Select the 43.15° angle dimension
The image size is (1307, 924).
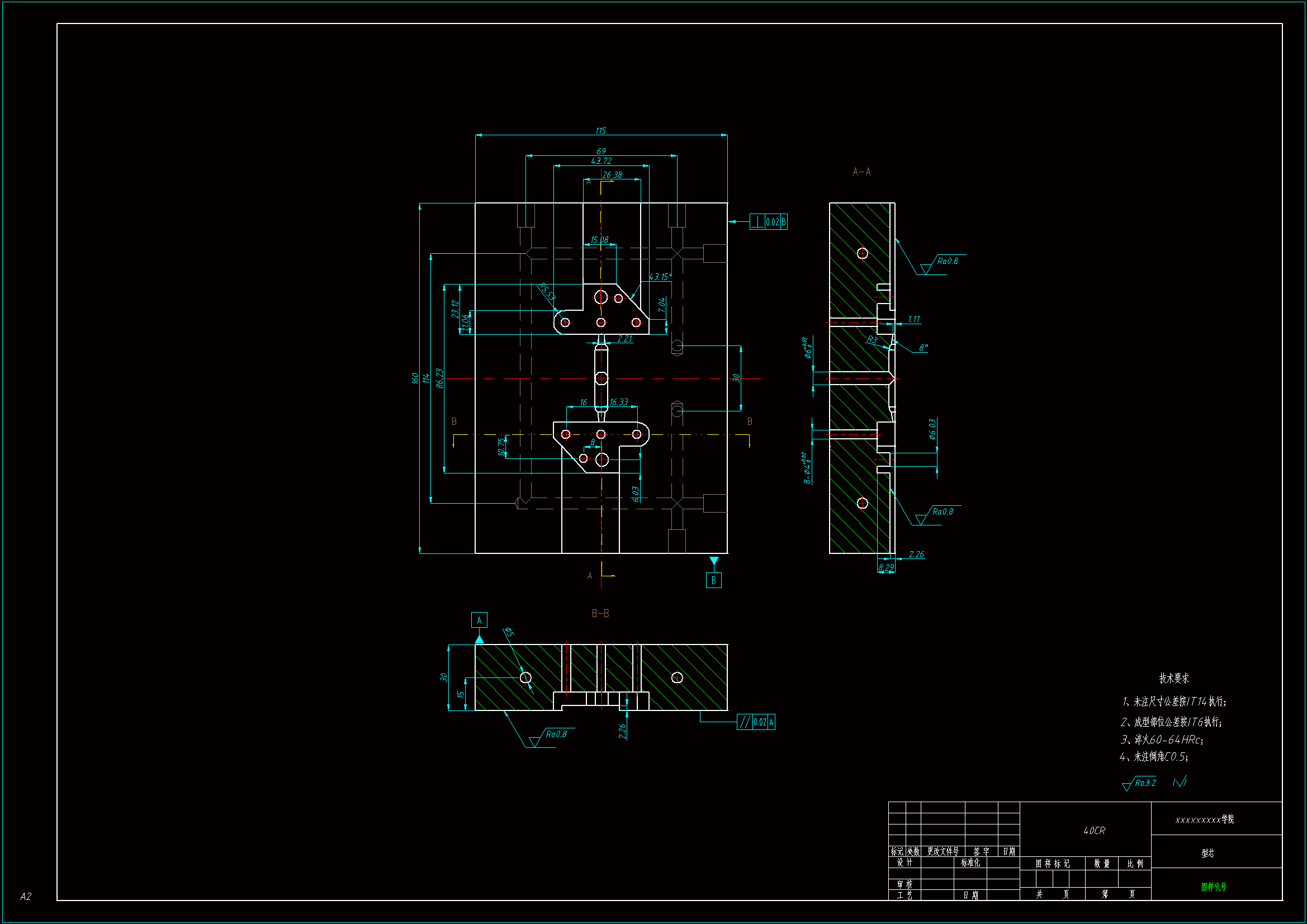pos(660,277)
